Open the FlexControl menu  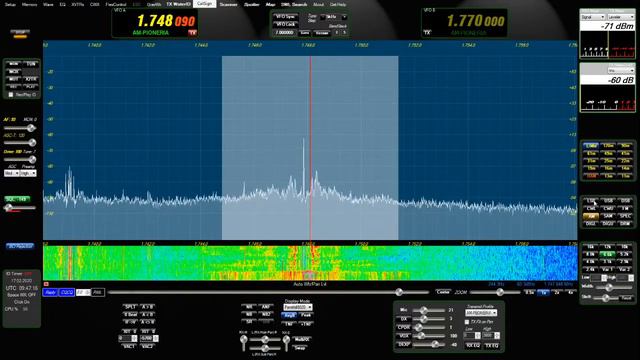pos(116,4)
